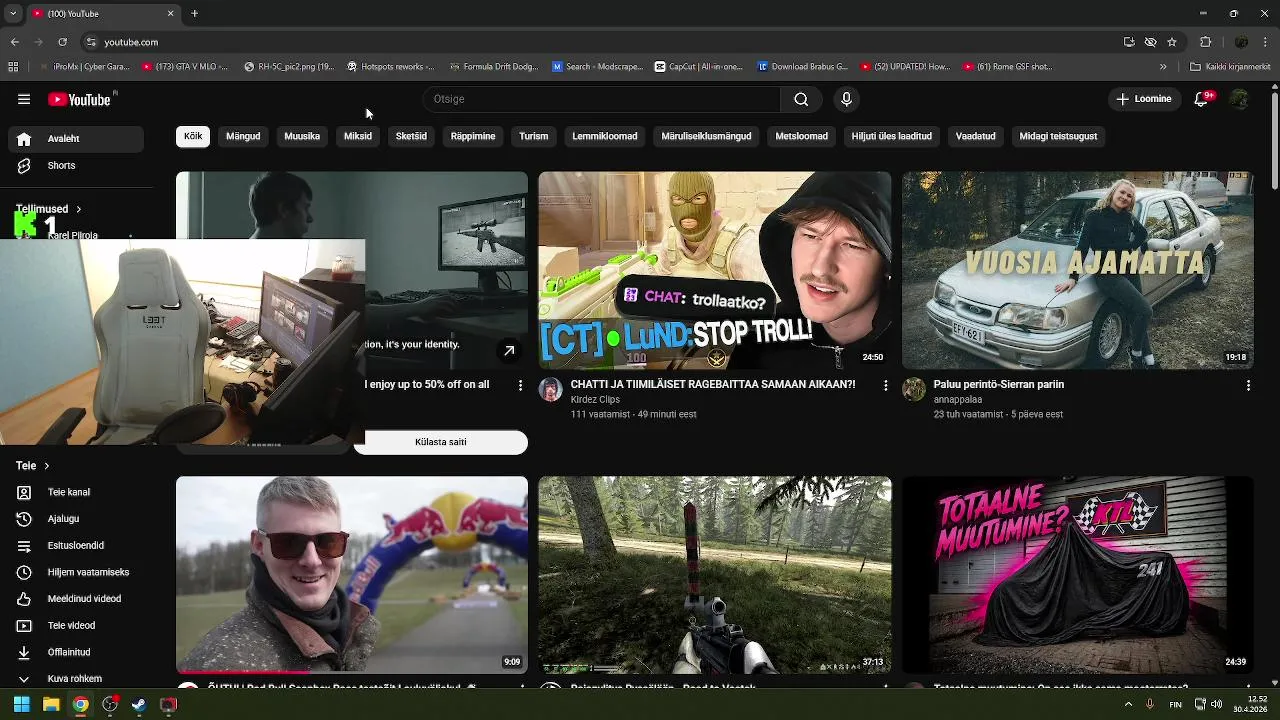
Task: Filter feed by Mängud chip
Action: point(243,136)
